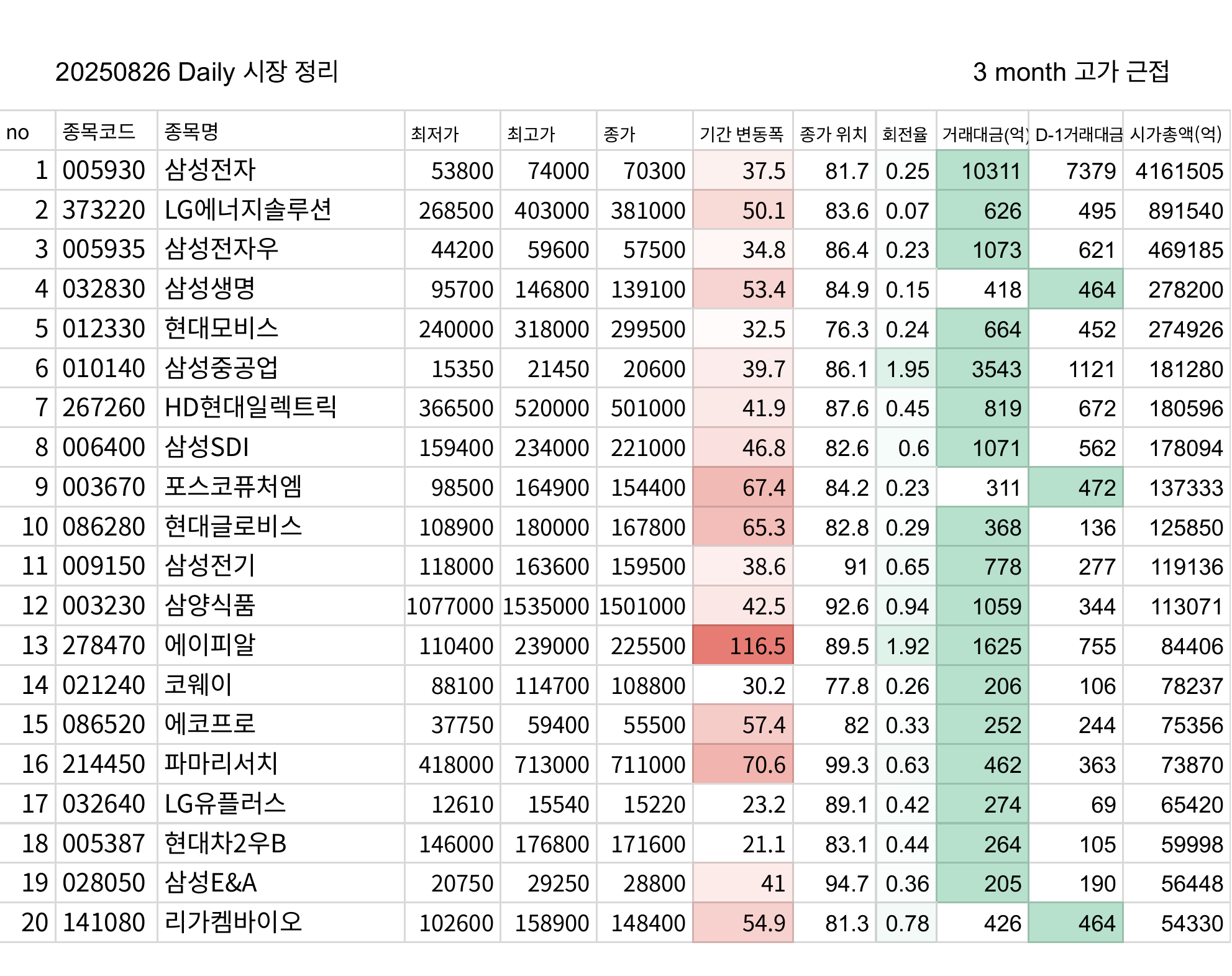The width and height of the screenshot is (1232, 976).
Task: Click the '94.7' close position cell
Action: click(x=834, y=883)
